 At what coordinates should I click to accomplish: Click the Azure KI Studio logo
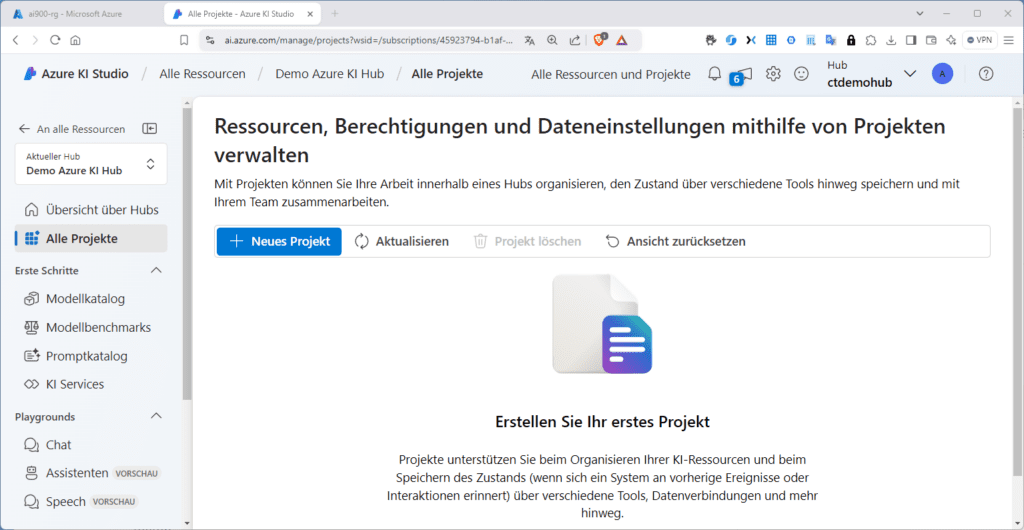(29, 74)
